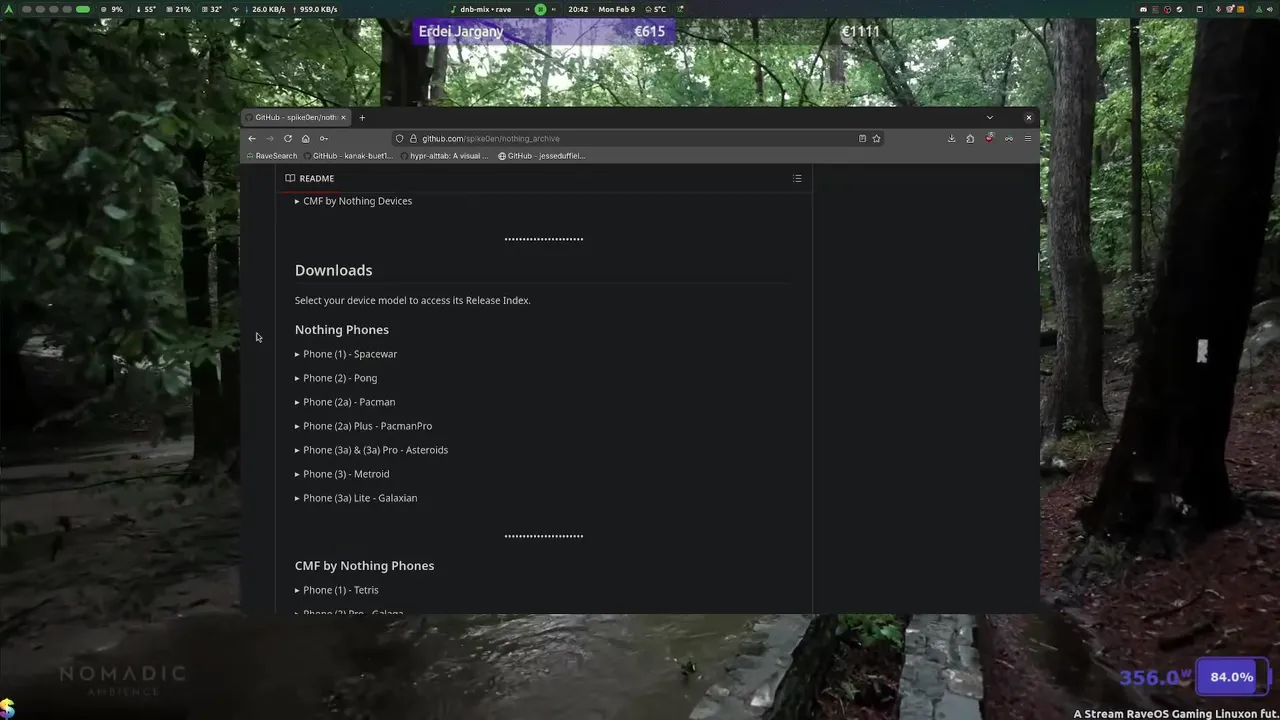Pause music with green media button

click(x=540, y=9)
